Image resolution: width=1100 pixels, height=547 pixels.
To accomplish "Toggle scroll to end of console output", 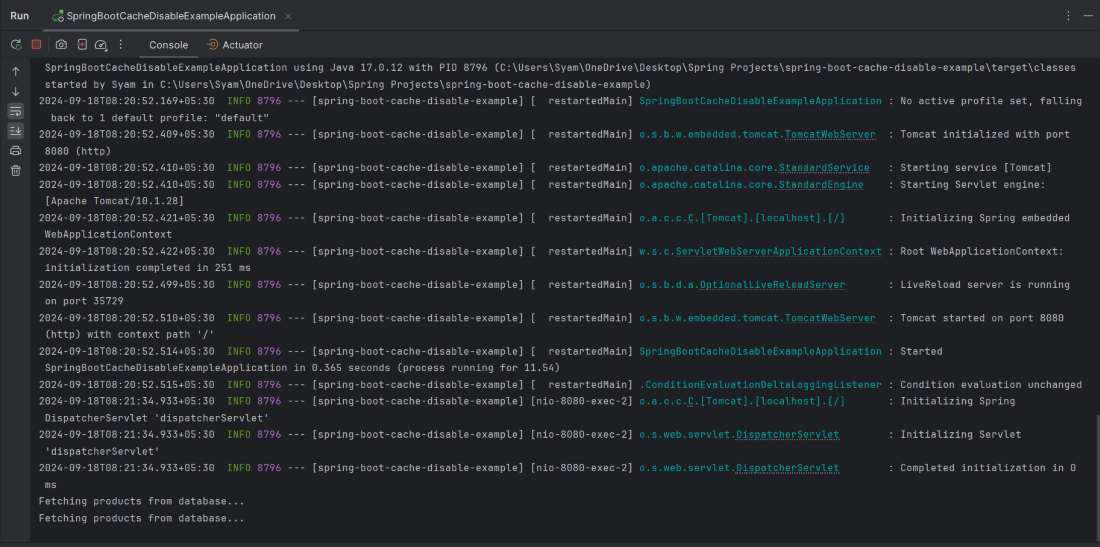I will pos(16,130).
